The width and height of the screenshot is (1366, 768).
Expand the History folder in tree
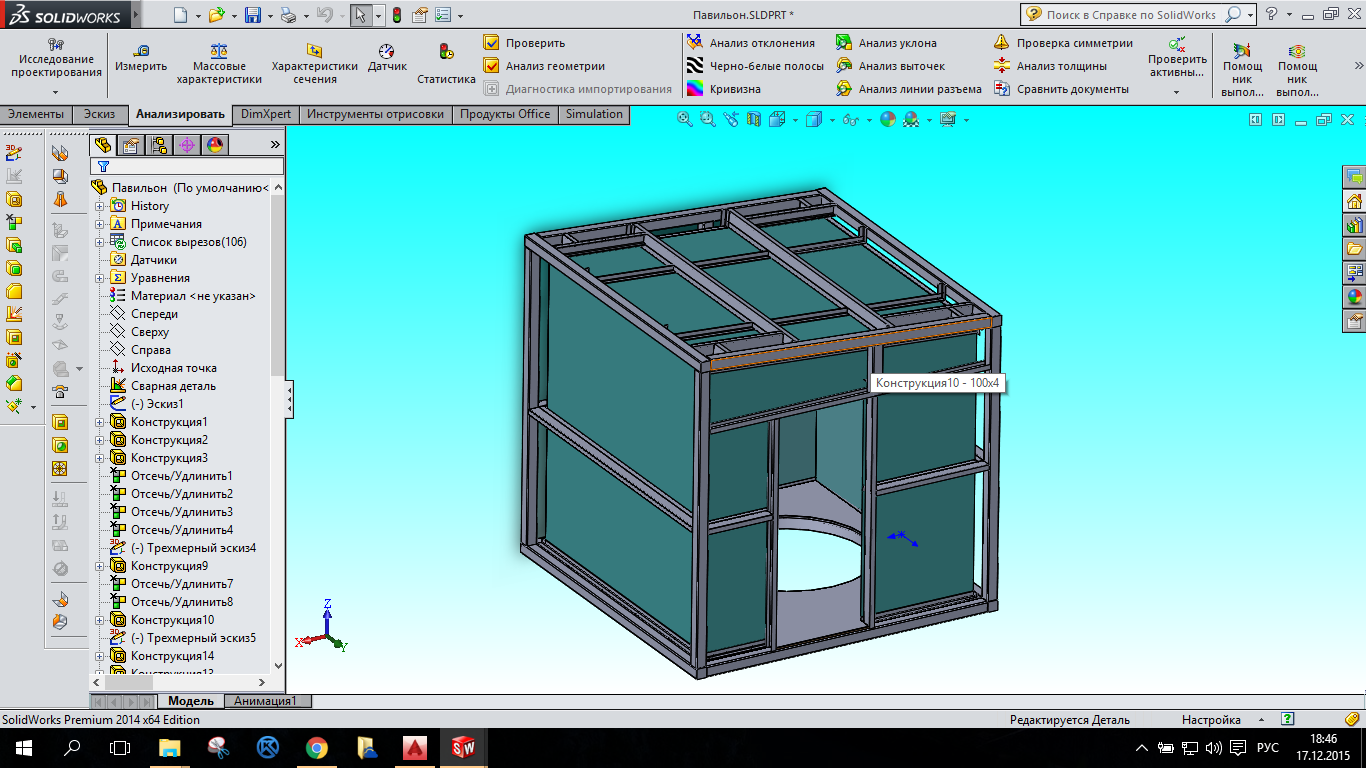[100, 206]
